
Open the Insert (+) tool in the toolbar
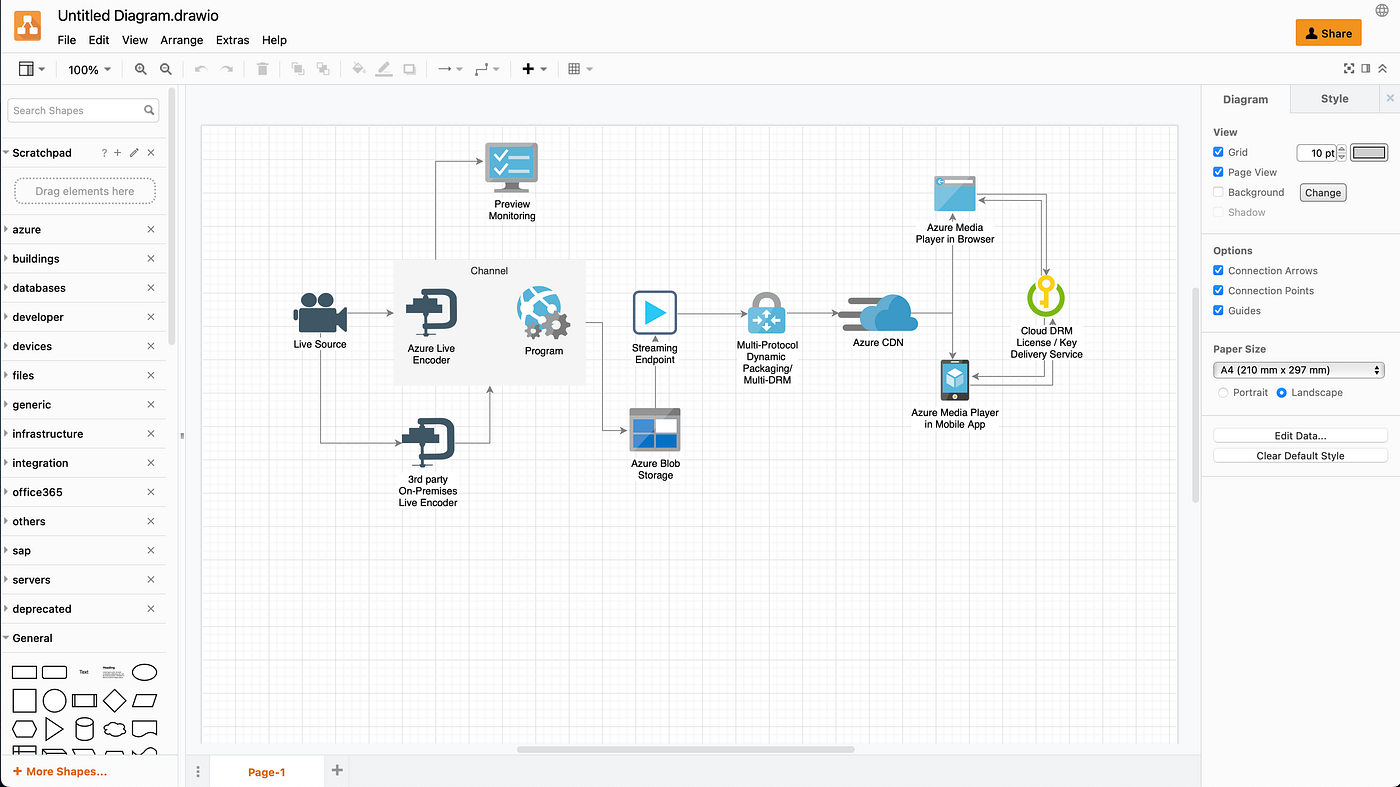(528, 69)
